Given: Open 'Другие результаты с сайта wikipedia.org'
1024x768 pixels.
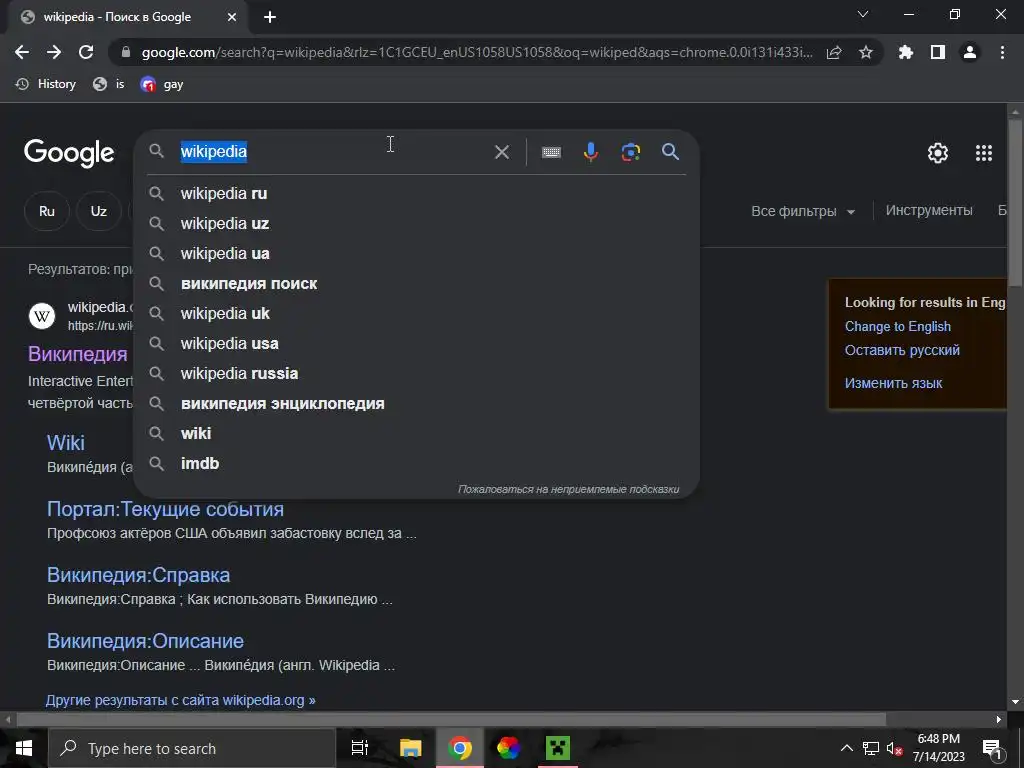Looking at the screenshot, I should (x=180, y=700).
